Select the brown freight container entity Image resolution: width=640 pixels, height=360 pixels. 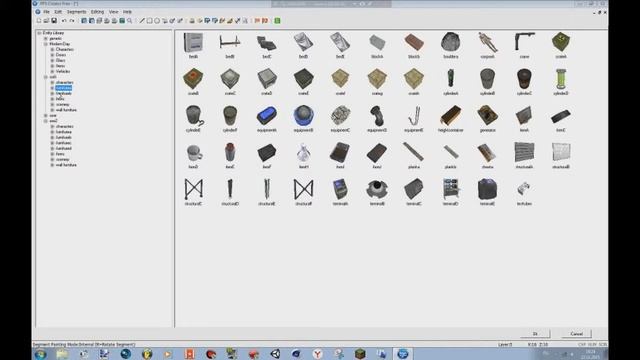pos(451,116)
